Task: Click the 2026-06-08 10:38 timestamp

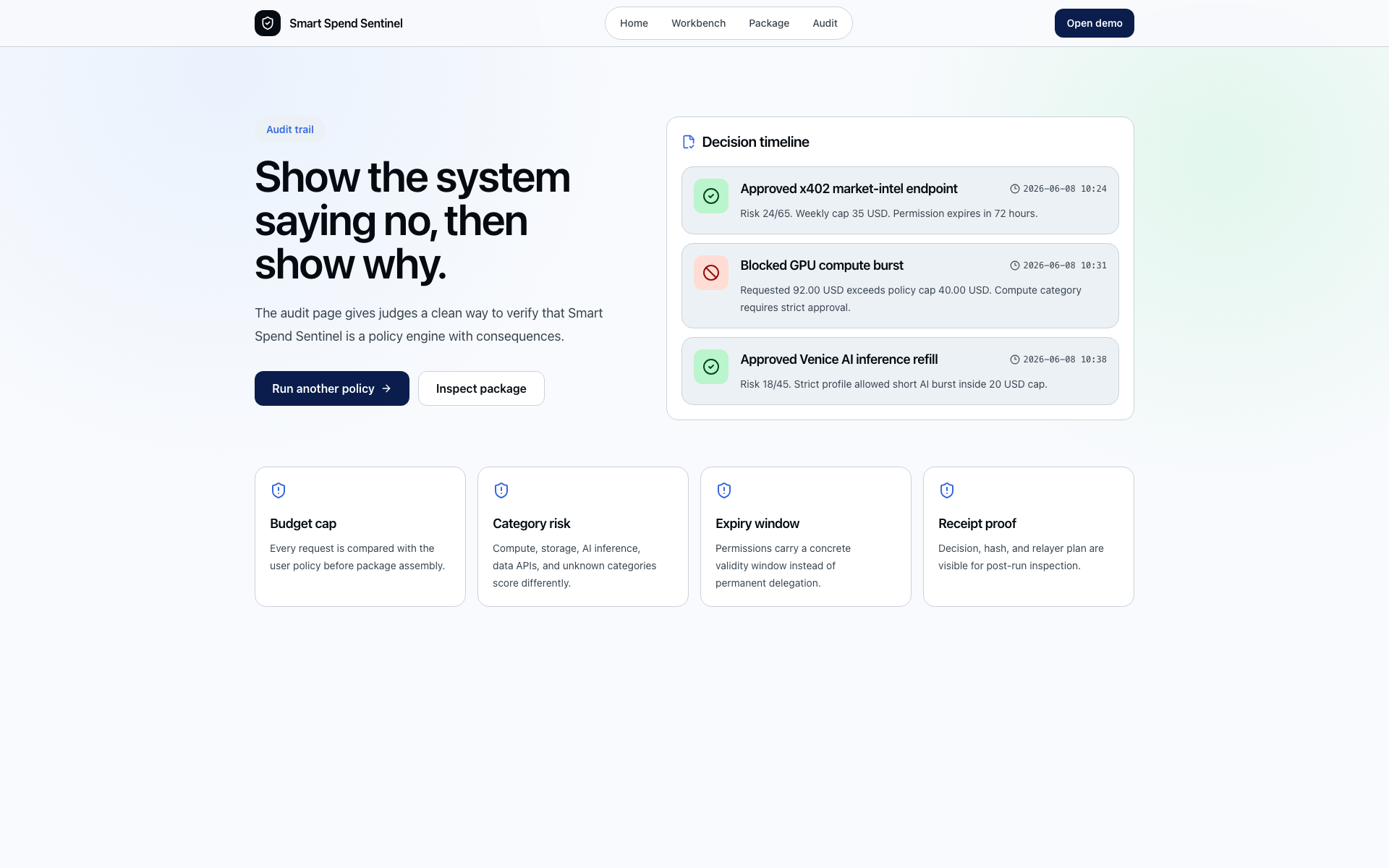Action: click(1064, 359)
